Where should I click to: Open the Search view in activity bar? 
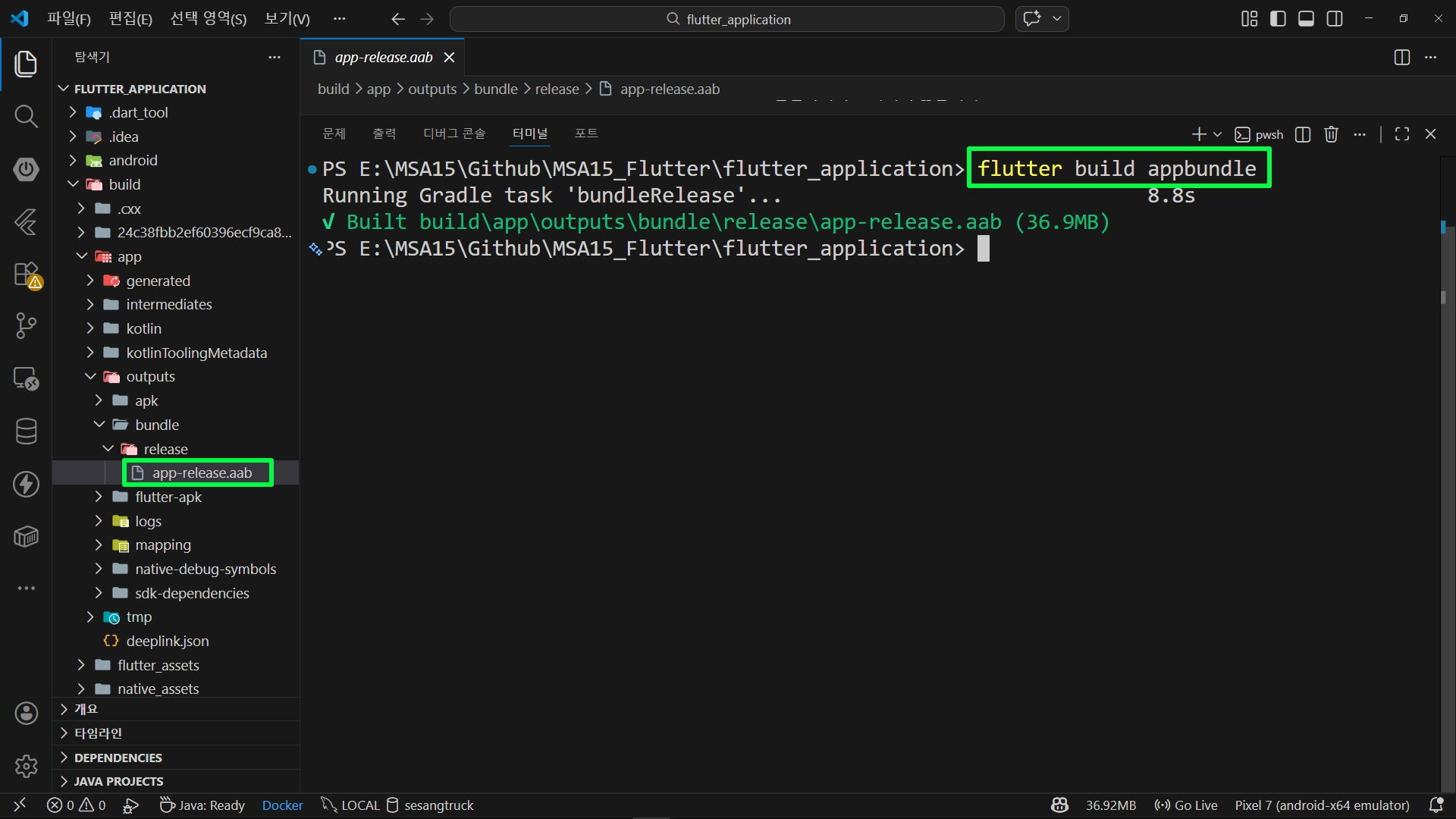click(x=26, y=116)
